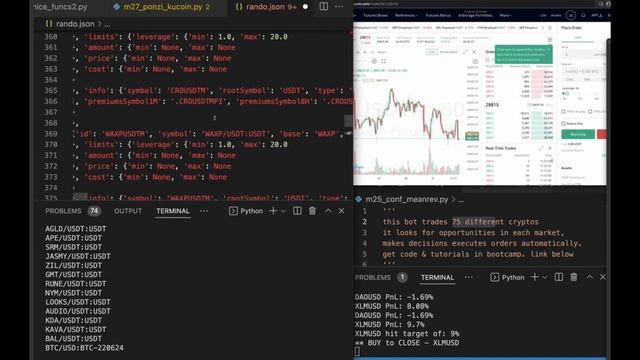The width and height of the screenshot is (640, 360).
Task: Click BTC/USD:BTC-220624 line in left terminal
Action: coord(84,348)
